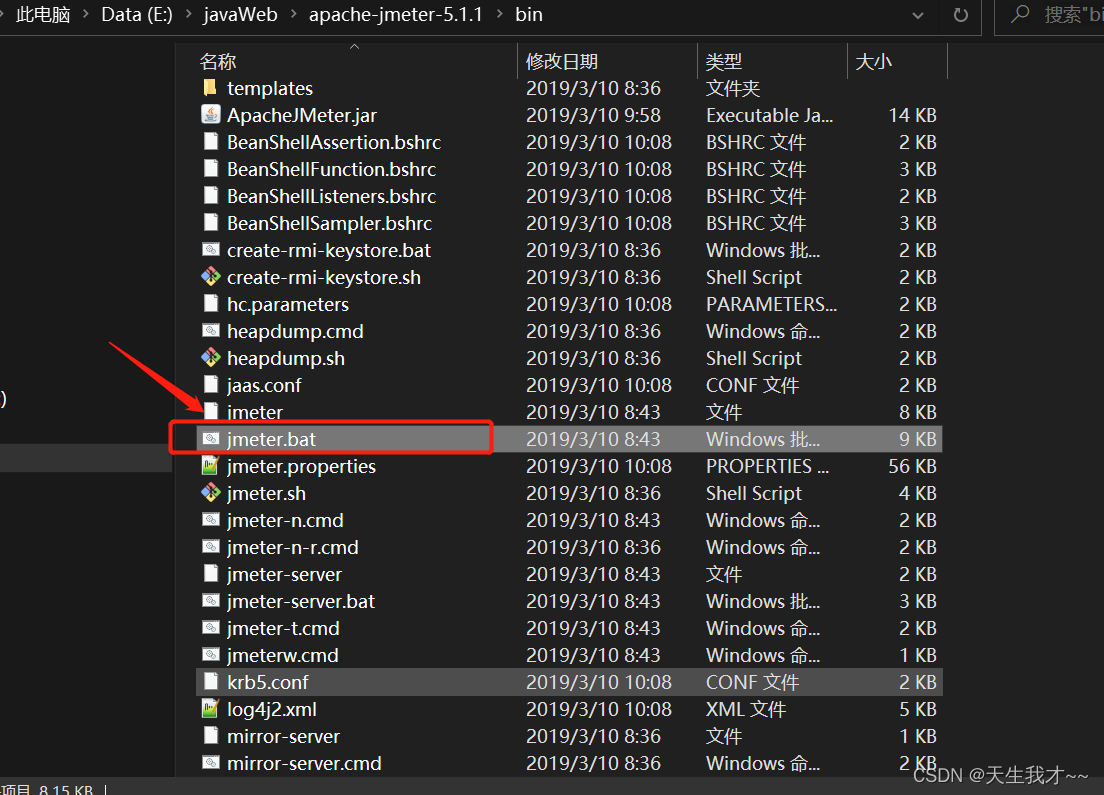Viewport: 1104px width, 795px height.
Task: Click the jmeter.sh script icon
Action: (x=210, y=493)
